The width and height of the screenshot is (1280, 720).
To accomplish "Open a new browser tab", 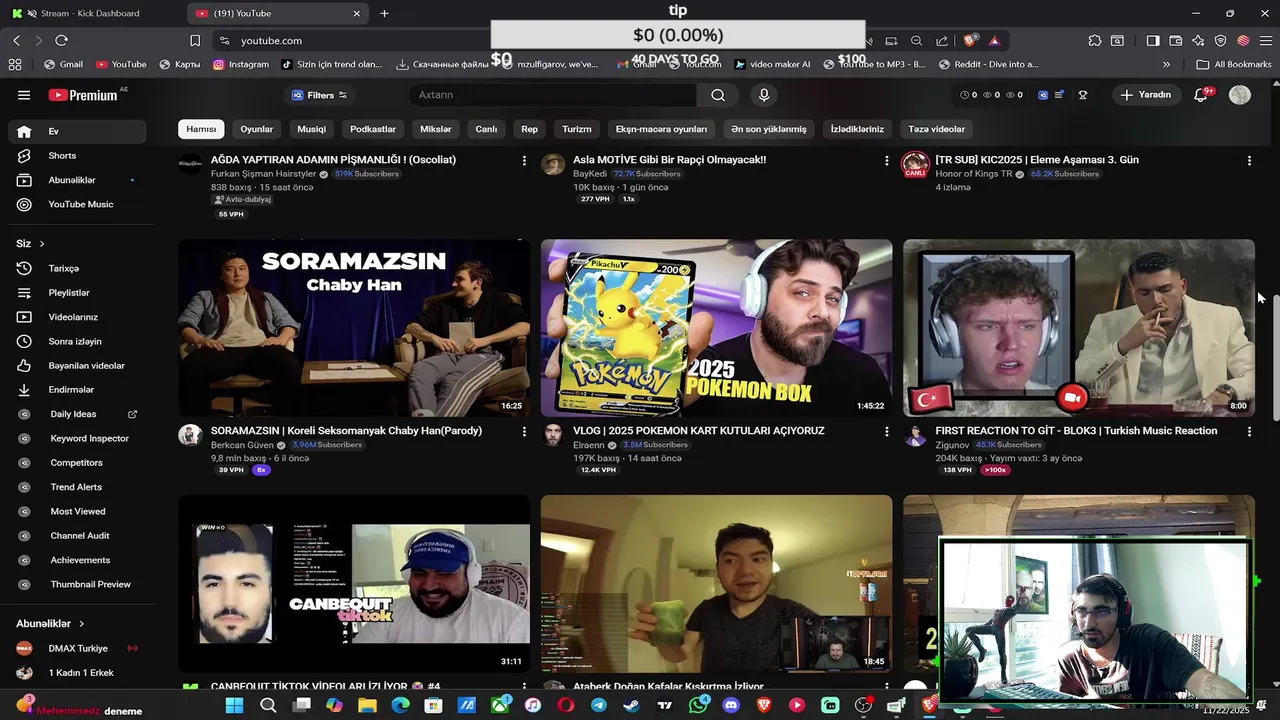I will [x=384, y=13].
